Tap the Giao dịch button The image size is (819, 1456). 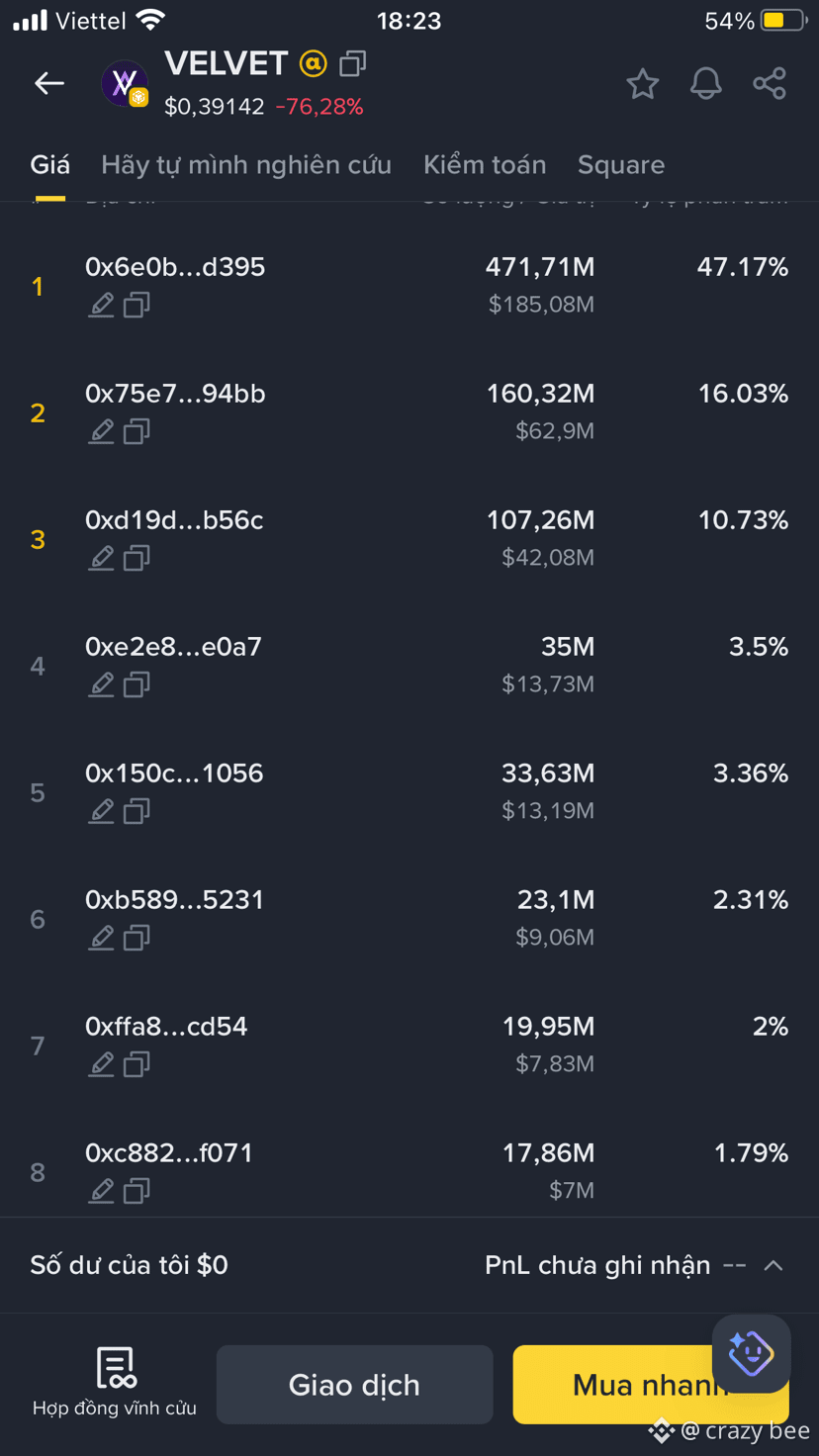354,1385
